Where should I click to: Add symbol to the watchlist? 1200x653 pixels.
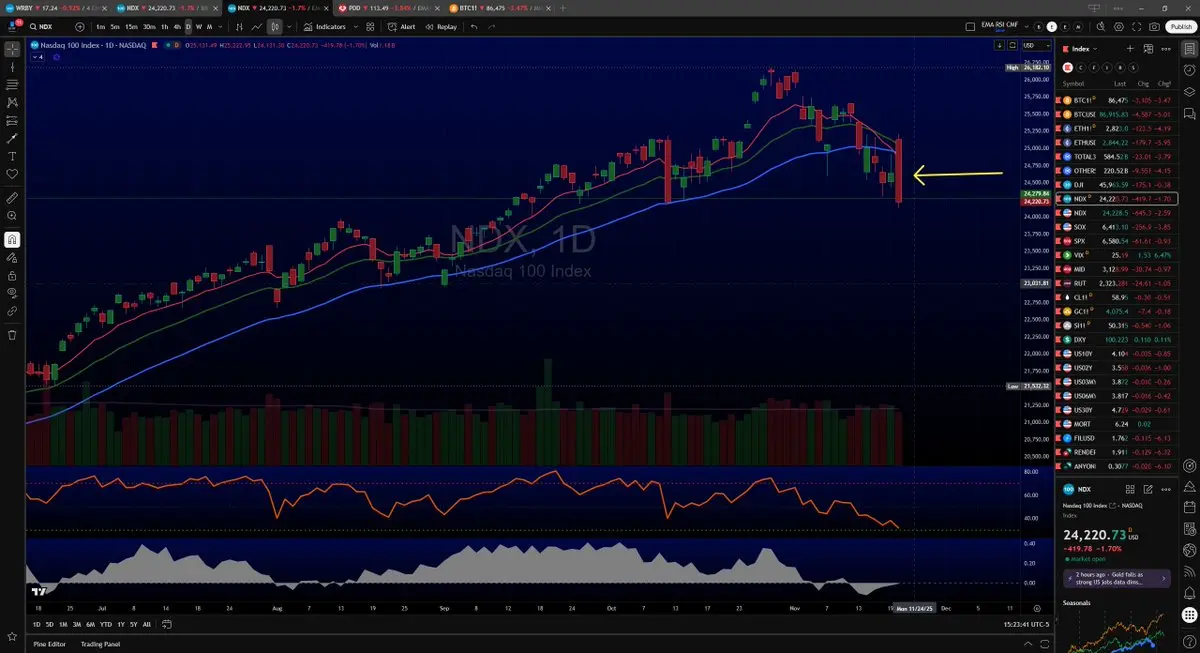click(1130, 48)
